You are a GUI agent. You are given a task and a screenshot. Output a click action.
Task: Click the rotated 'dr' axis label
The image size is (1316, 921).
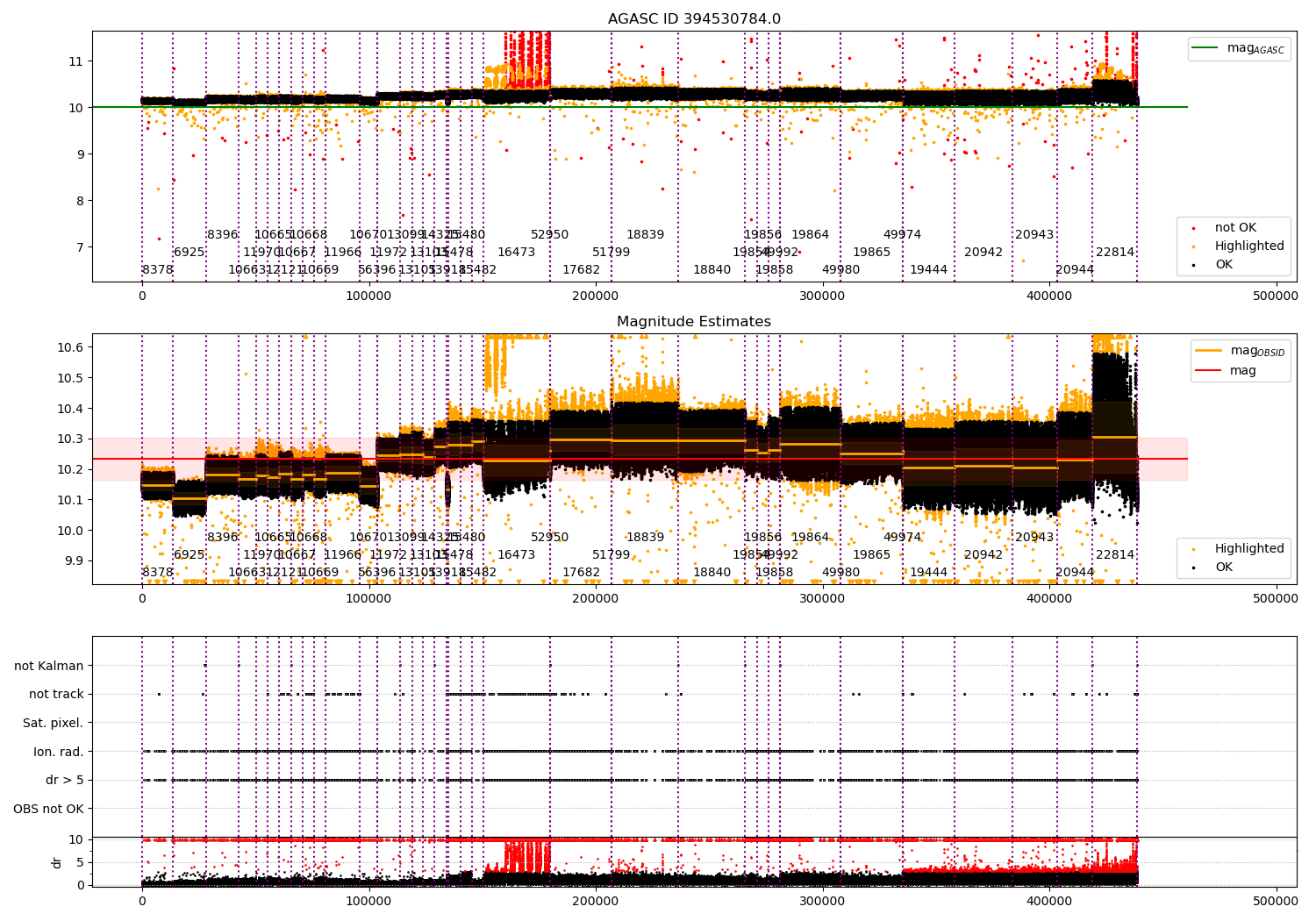(57, 862)
